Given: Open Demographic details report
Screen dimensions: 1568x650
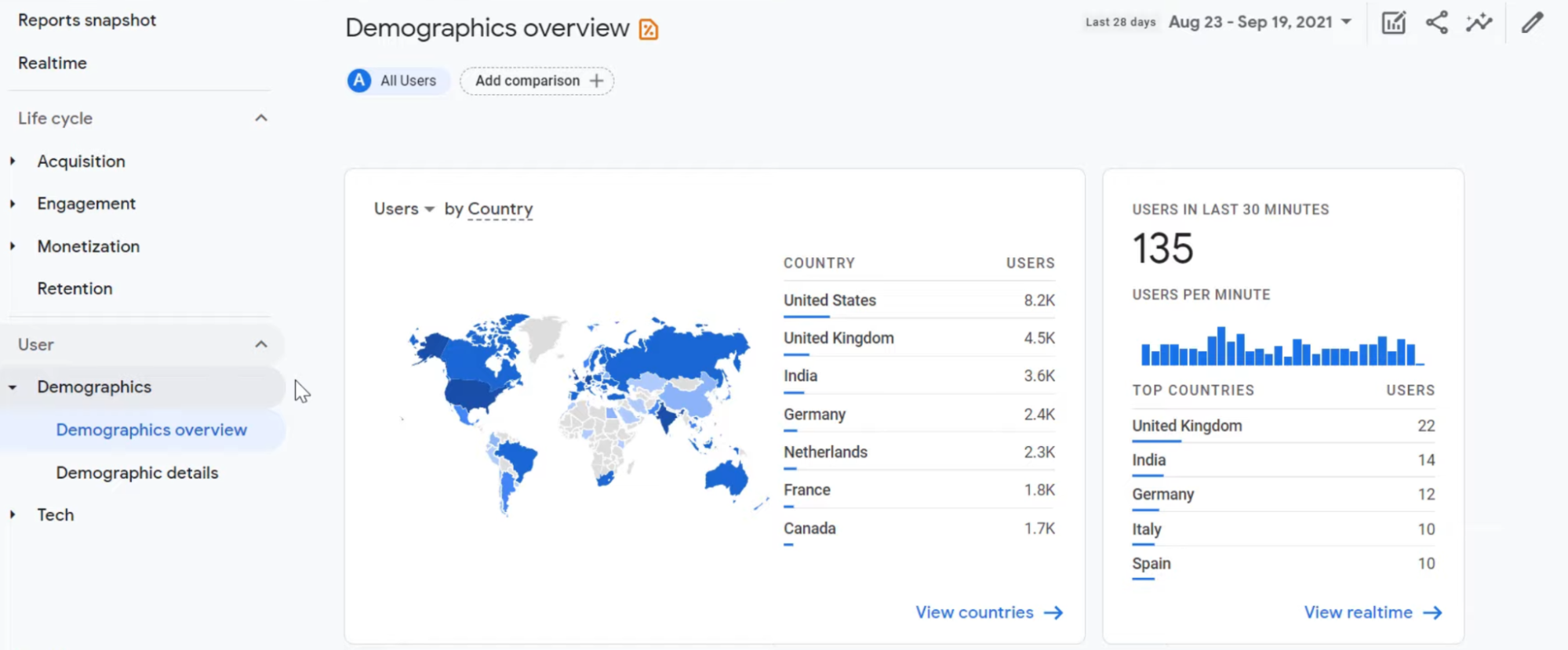Looking at the screenshot, I should point(137,473).
